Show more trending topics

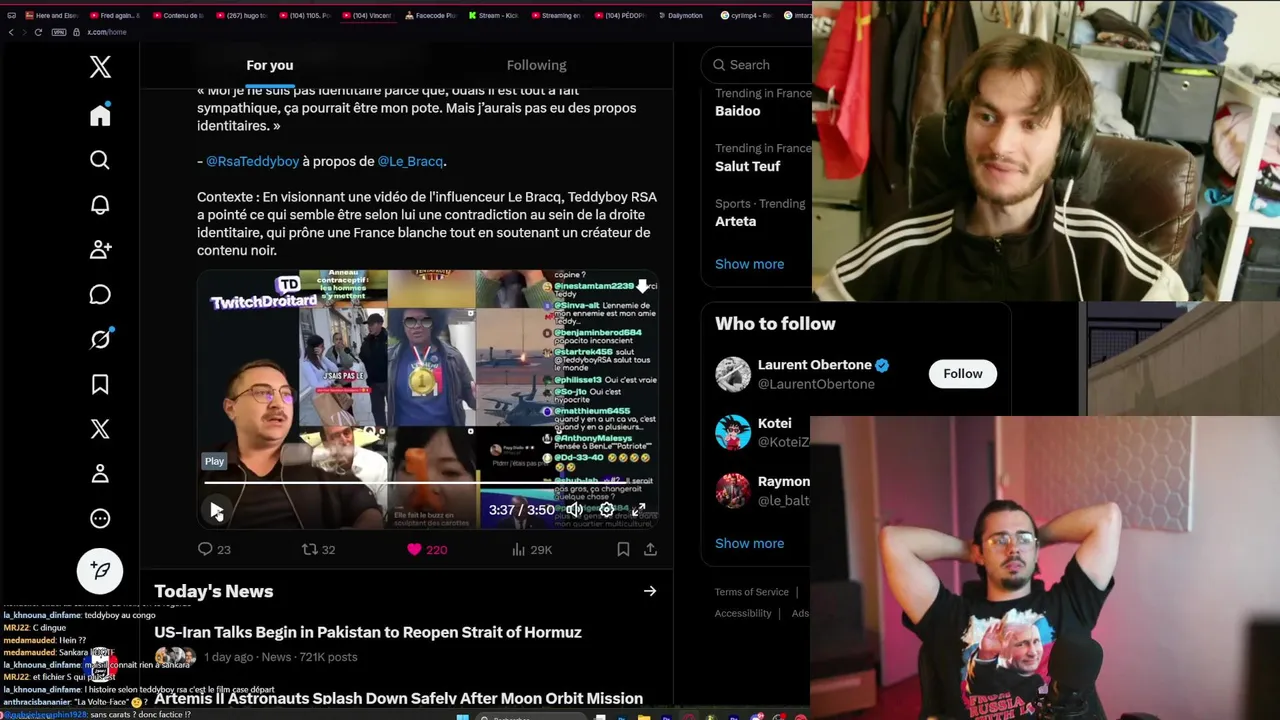[x=749, y=264]
